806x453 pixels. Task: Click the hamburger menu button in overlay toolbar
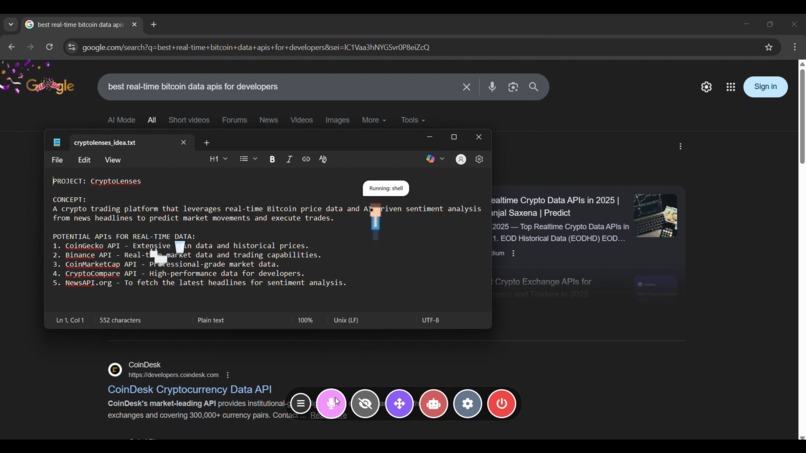pyautogui.click(x=301, y=404)
